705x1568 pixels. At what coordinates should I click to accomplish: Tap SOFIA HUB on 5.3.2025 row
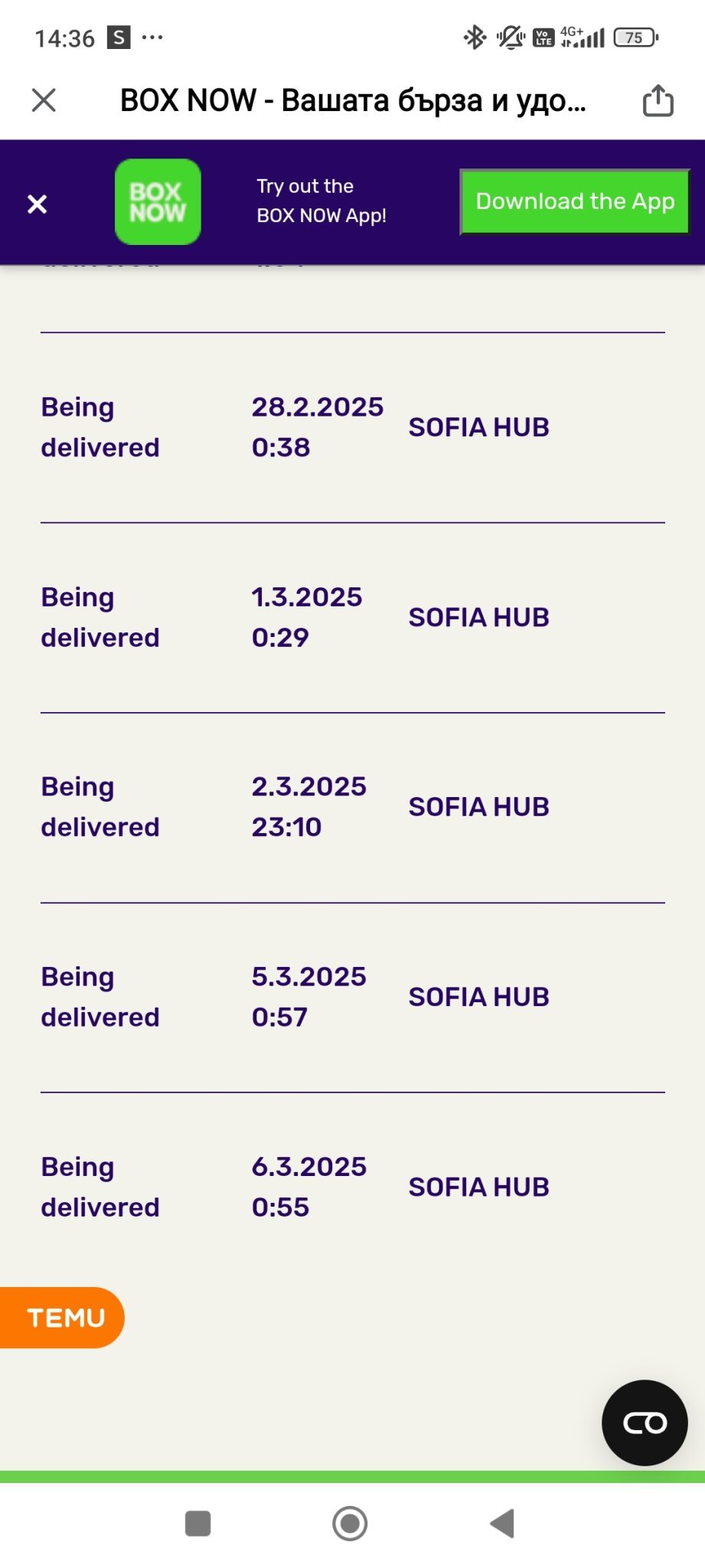point(478,997)
